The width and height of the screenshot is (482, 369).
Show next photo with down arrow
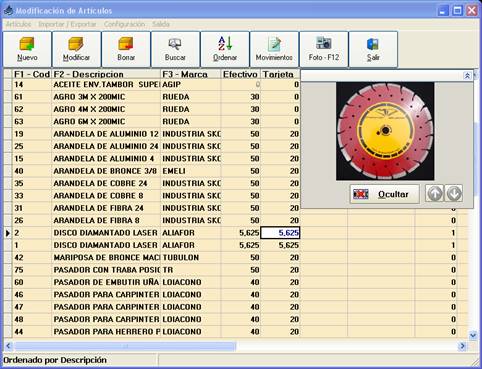pos(454,193)
